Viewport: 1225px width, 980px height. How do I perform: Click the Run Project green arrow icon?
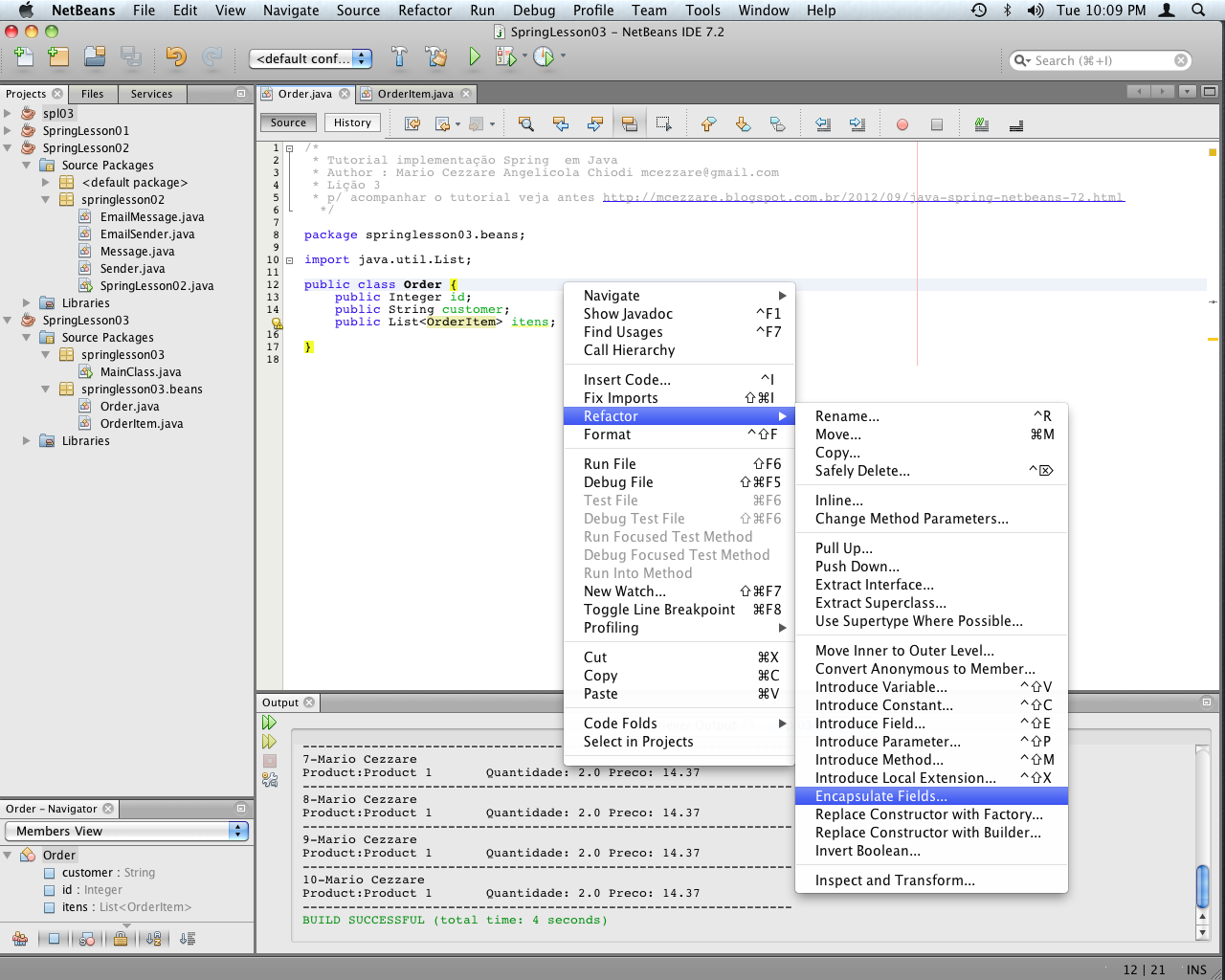tap(475, 57)
